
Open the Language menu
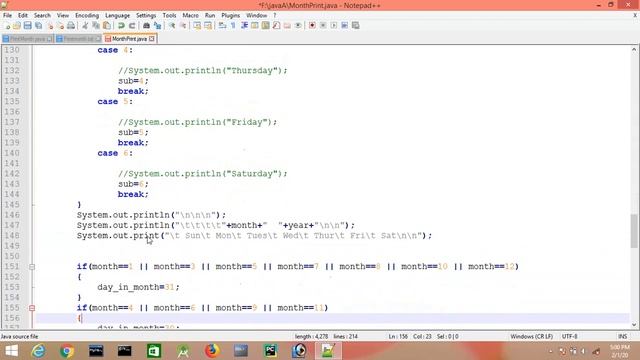pos(117,16)
